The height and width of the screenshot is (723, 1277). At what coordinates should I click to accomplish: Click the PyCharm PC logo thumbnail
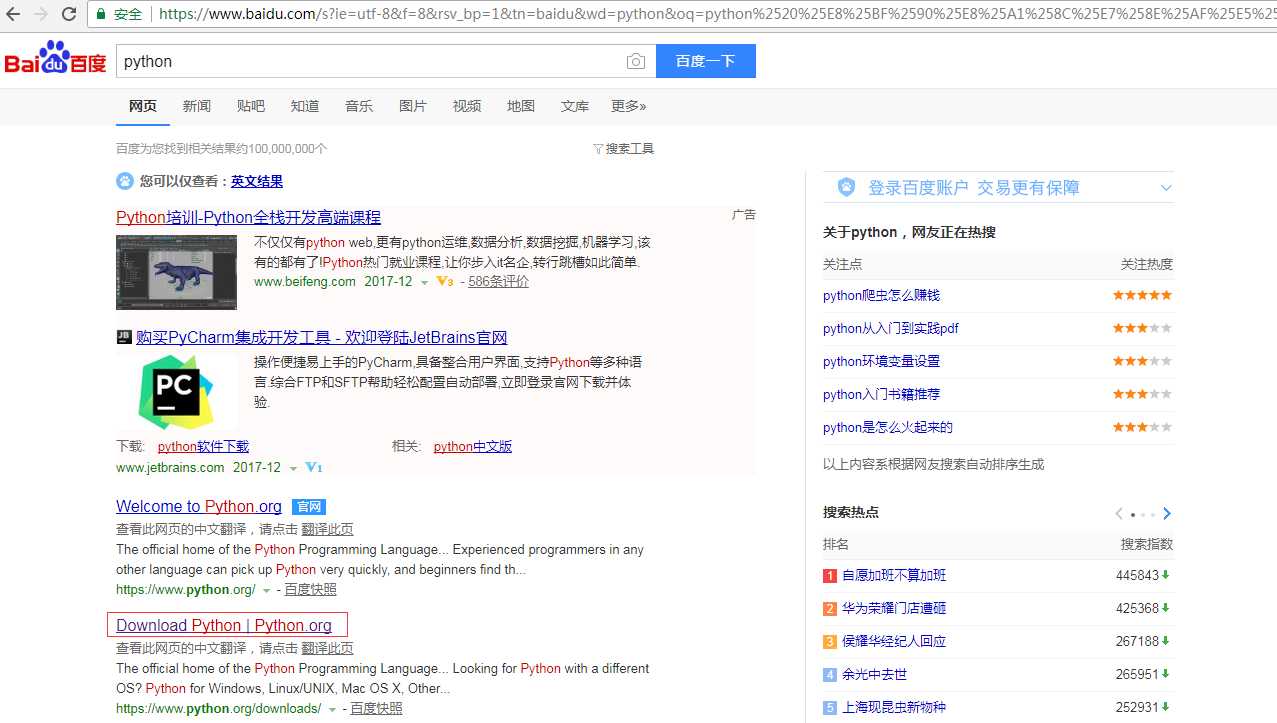click(176, 393)
